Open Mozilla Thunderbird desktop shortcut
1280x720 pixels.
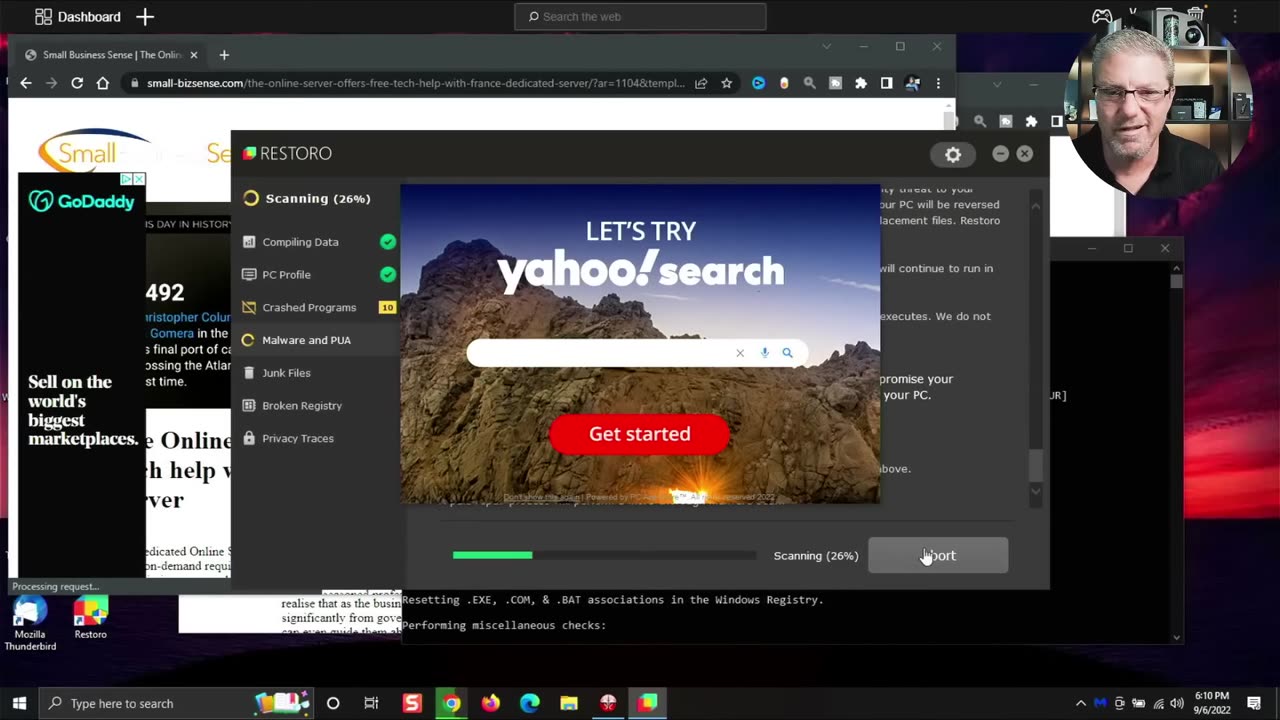30,623
